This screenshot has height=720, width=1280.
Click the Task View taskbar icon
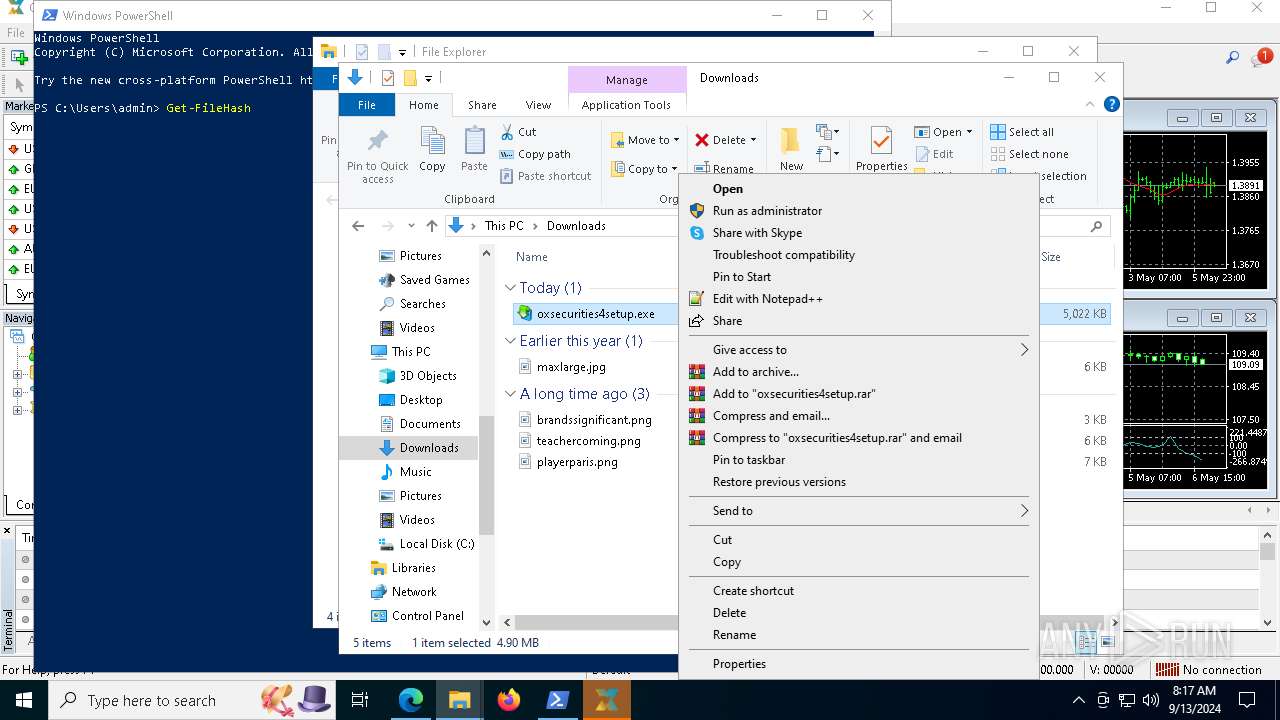click(360, 700)
